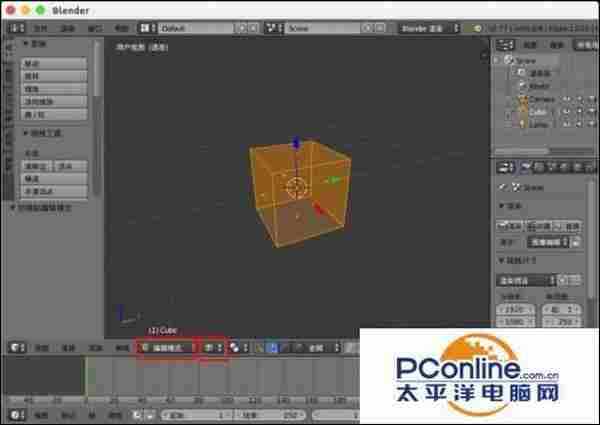
Task: Click the Blender logo icon in the info header
Action: [x=477, y=28]
